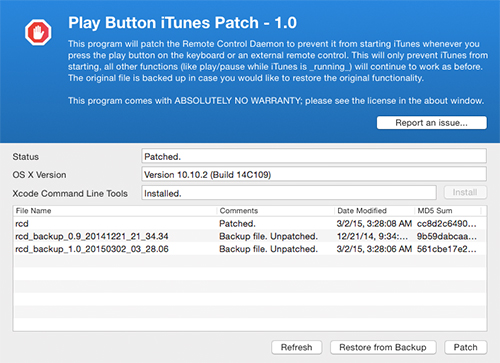This screenshot has height=363, width=500.
Task: Sort by the Date Modified column header
Action: pos(375,211)
